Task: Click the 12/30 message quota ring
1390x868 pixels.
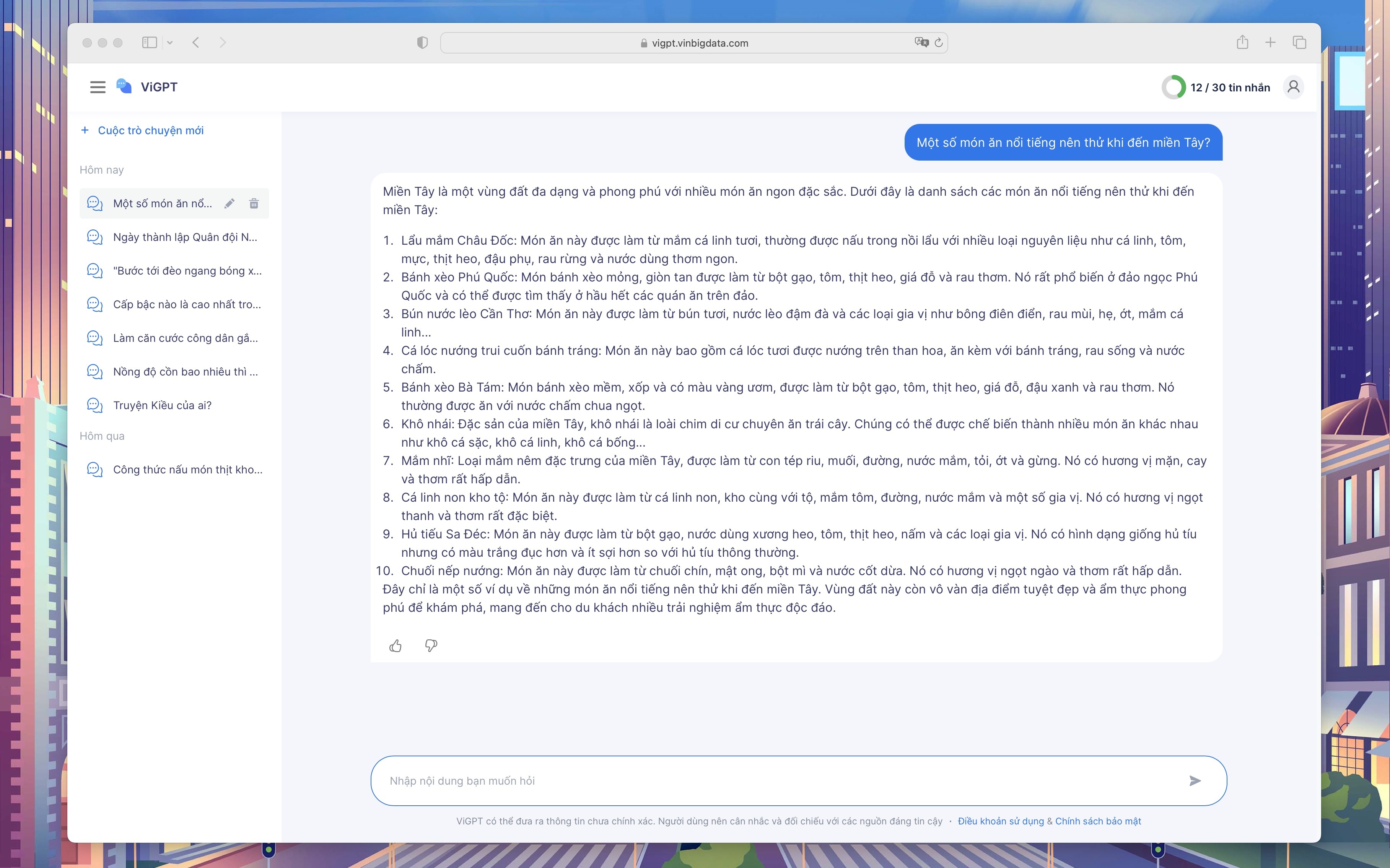Action: coord(1174,87)
